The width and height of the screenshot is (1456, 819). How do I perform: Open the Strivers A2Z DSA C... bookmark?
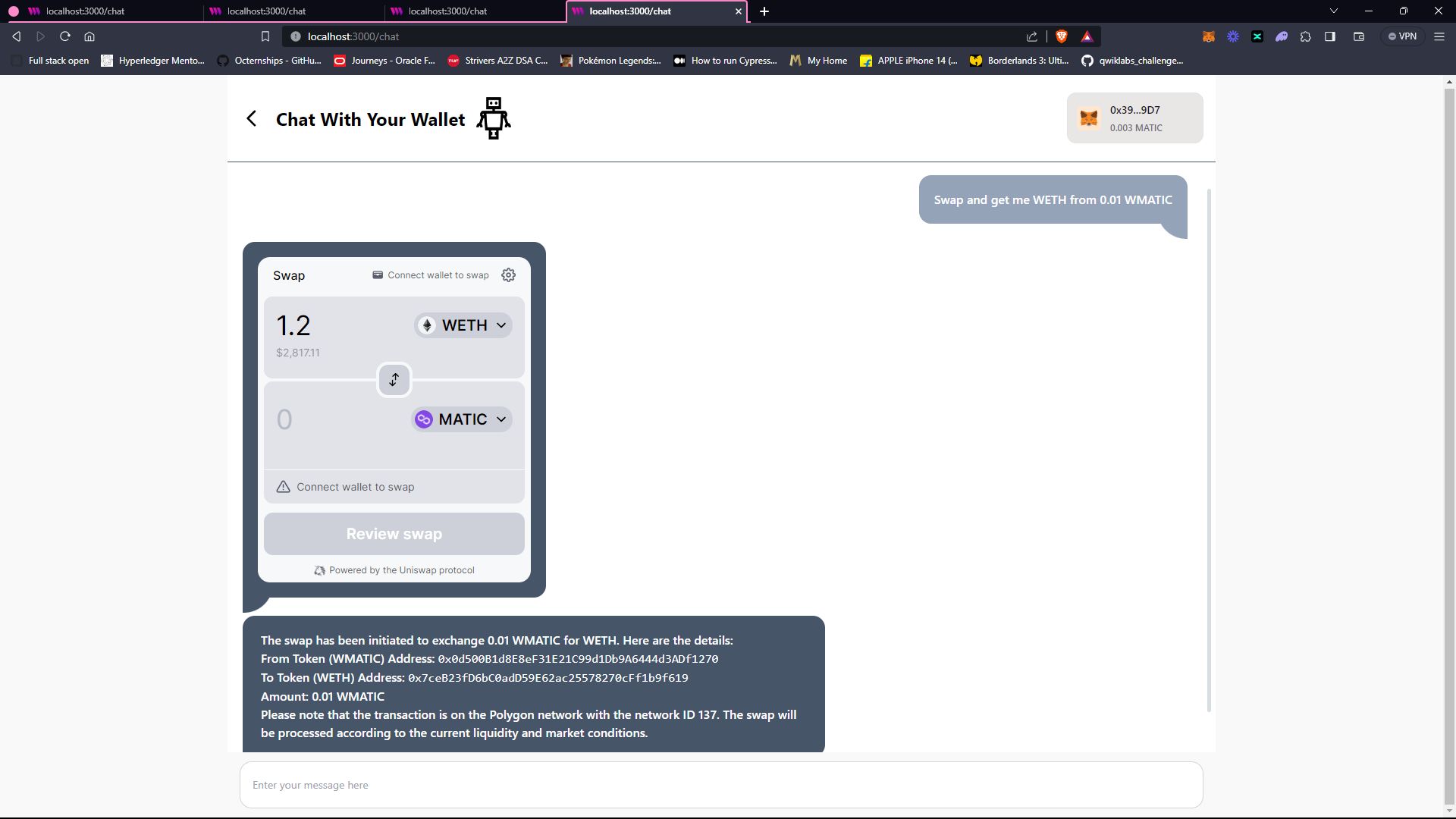tap(498, 61)
